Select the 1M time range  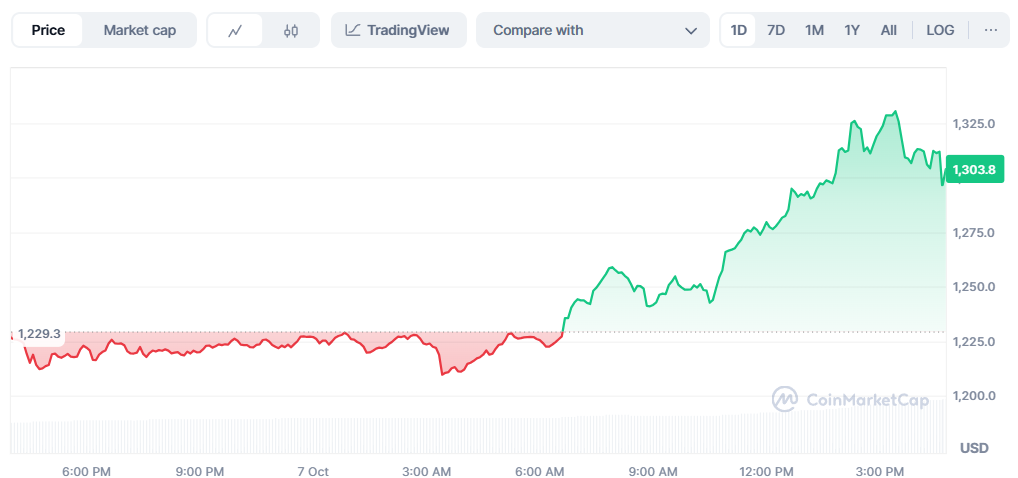click(x=814, y=30)
